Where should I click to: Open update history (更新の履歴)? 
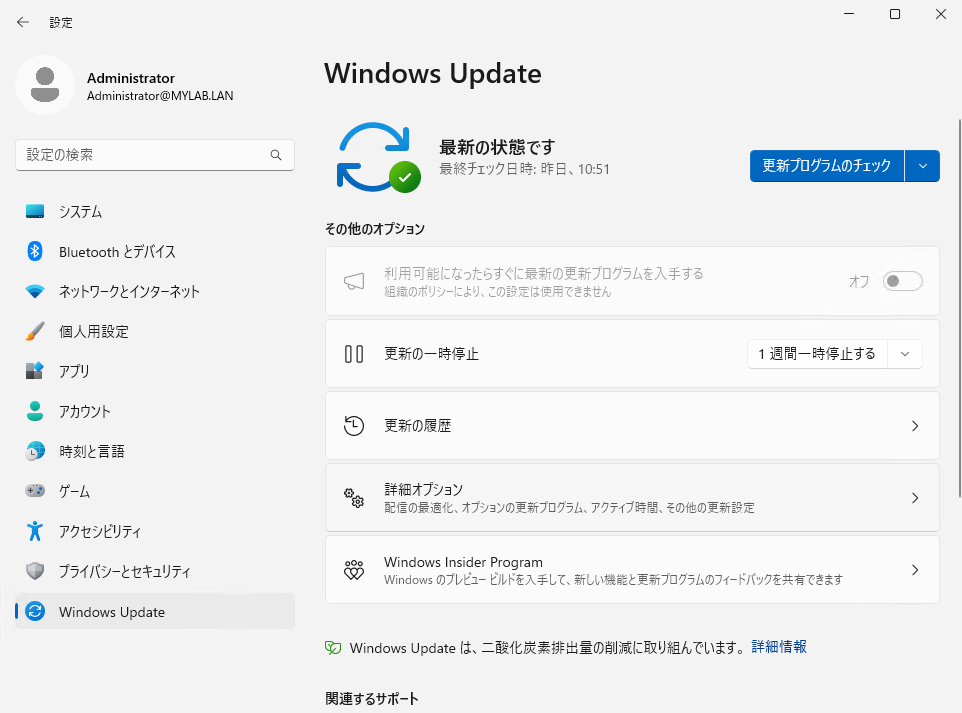(x=632, y=426)
